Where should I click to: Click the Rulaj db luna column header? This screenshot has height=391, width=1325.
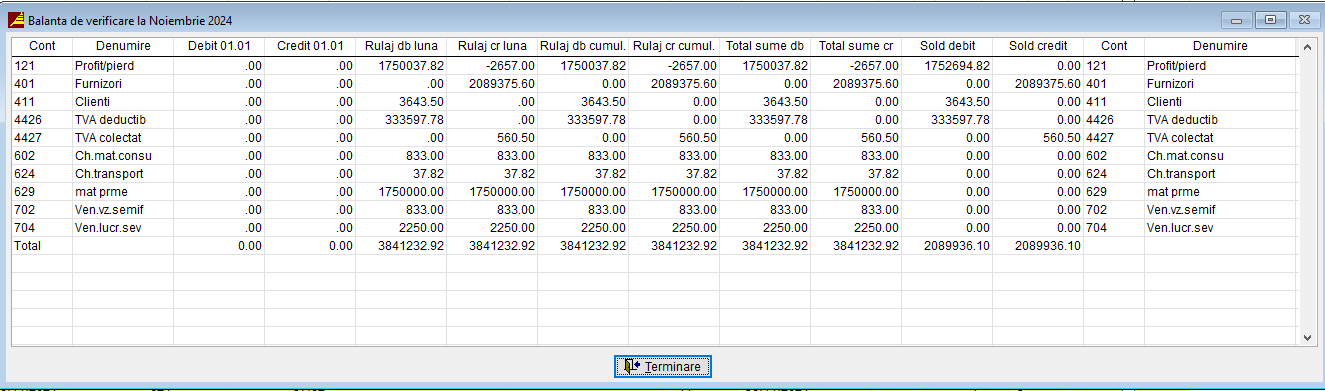point(401,46)
